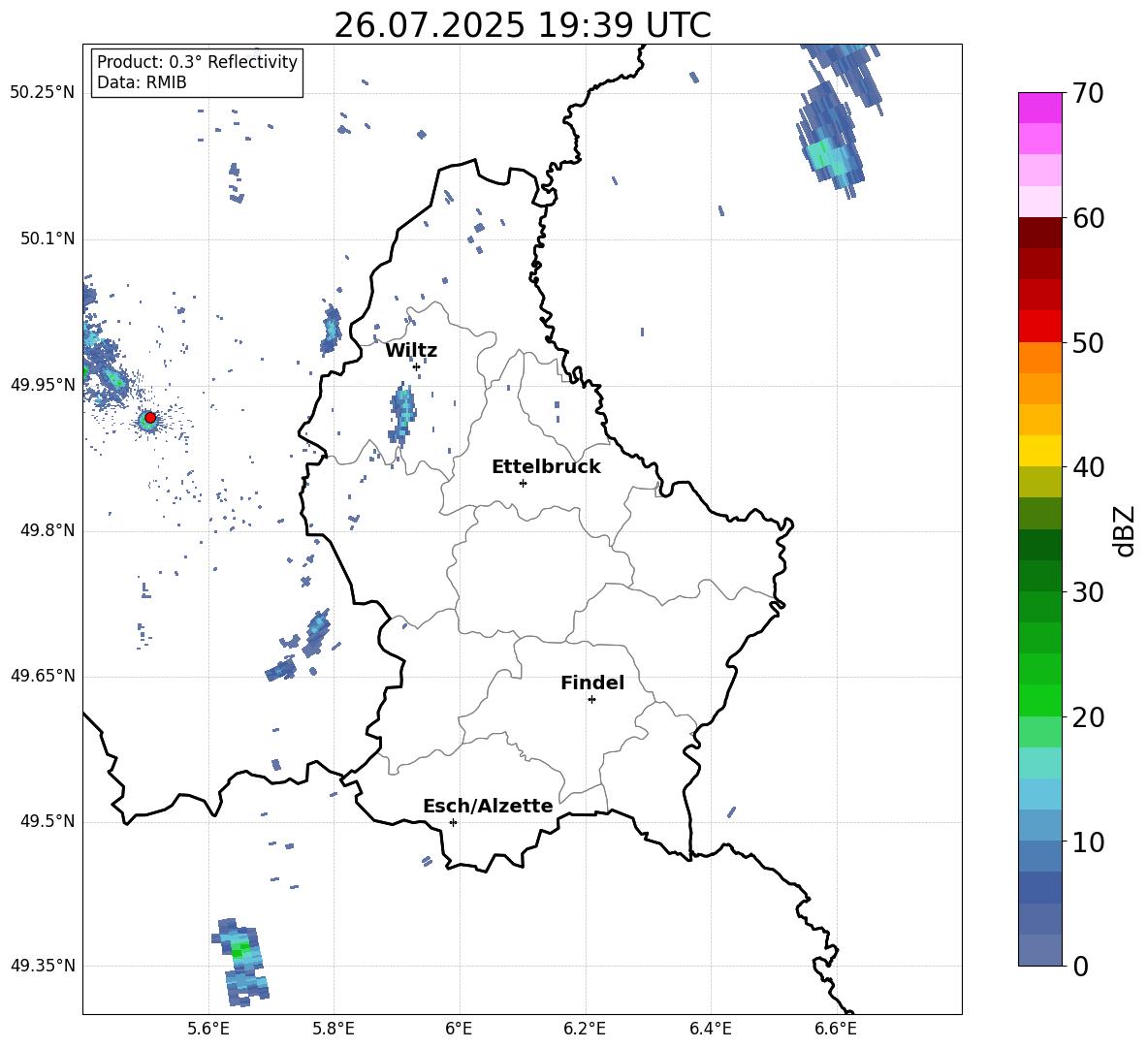Image resolution: width=1148 pixels, height=1048 pixels.
Task: Click the 6.2°E longitude label
Action: pos(585,1029)
